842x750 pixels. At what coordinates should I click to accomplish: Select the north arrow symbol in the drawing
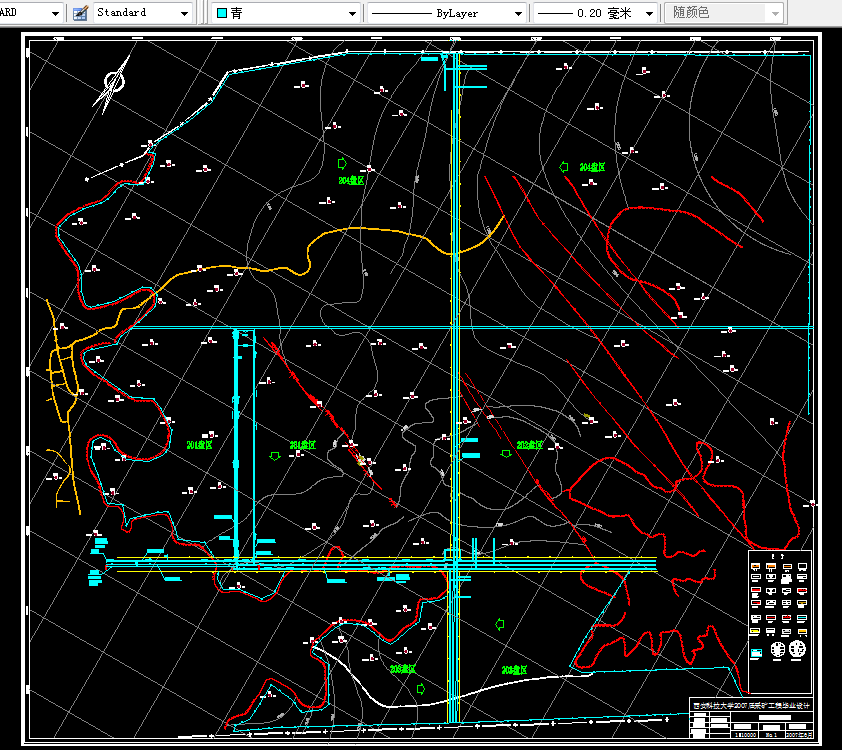pyautogui.click(x=113, y=84)
